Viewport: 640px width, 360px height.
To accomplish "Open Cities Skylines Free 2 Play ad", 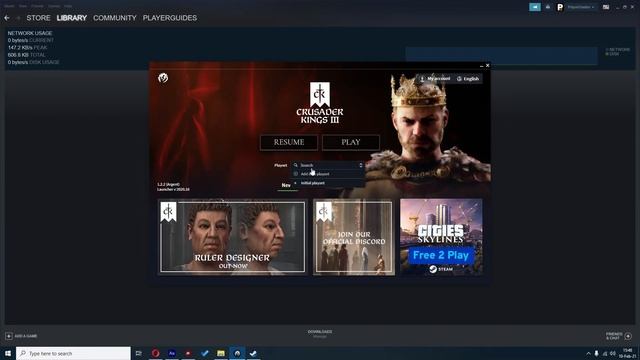I will pyautogui.click(x=441, y=237).
